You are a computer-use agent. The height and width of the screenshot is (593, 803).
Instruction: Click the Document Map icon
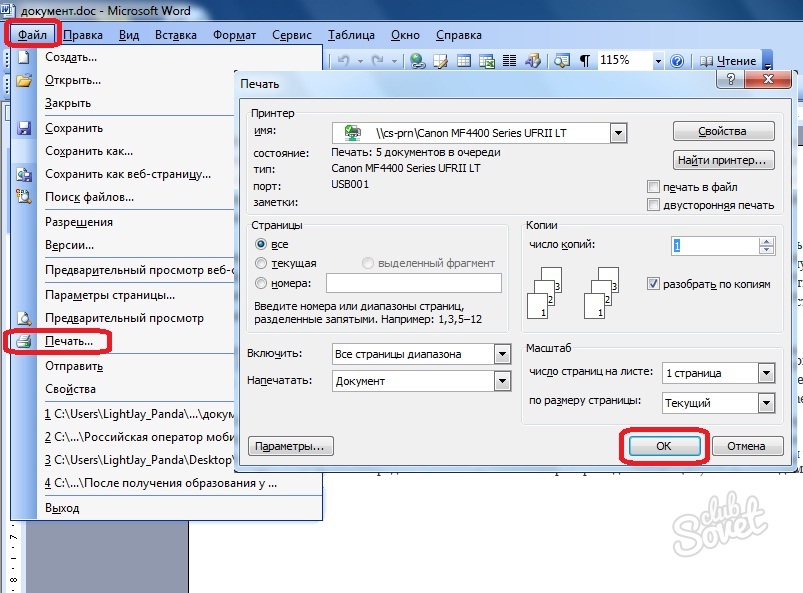click(562, 61)
